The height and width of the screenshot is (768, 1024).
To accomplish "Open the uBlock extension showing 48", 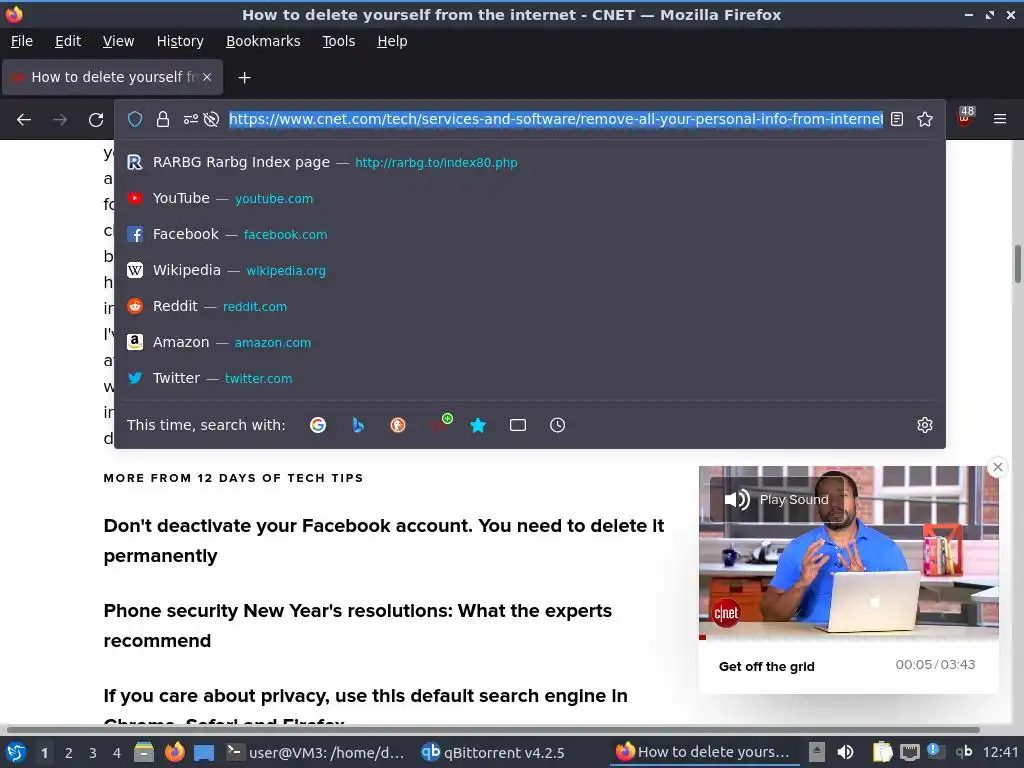I will pyautogui.click(x=965, y=118).
